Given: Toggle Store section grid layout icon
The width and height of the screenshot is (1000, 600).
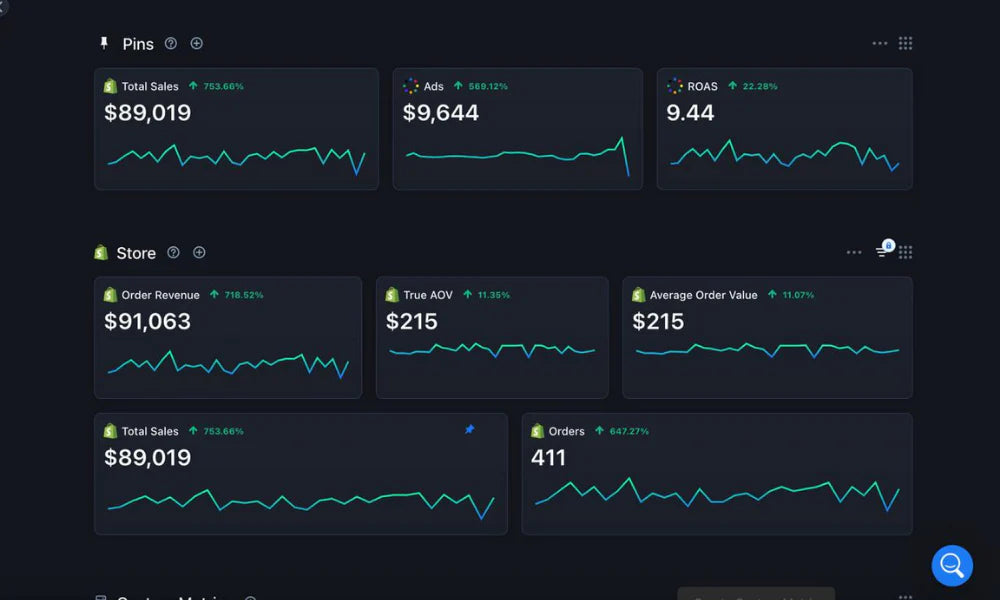Looking at the screenshot, I should pos(905,252).
